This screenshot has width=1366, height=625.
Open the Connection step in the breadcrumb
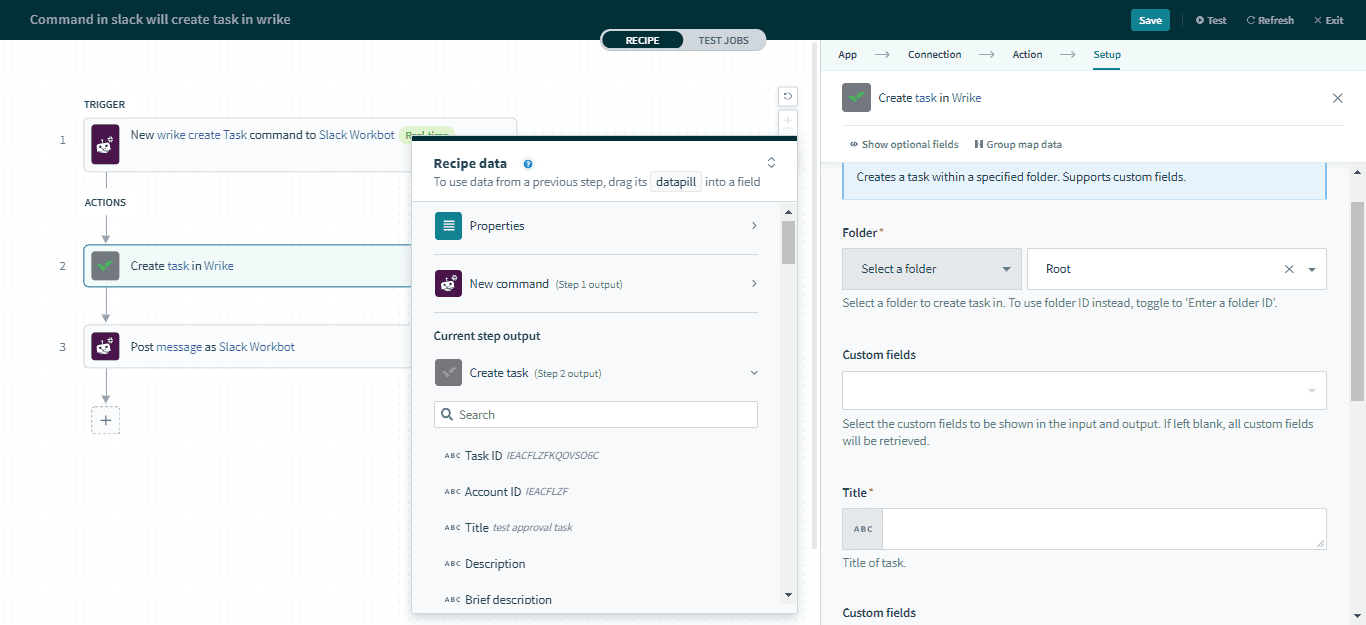[934, 54]
